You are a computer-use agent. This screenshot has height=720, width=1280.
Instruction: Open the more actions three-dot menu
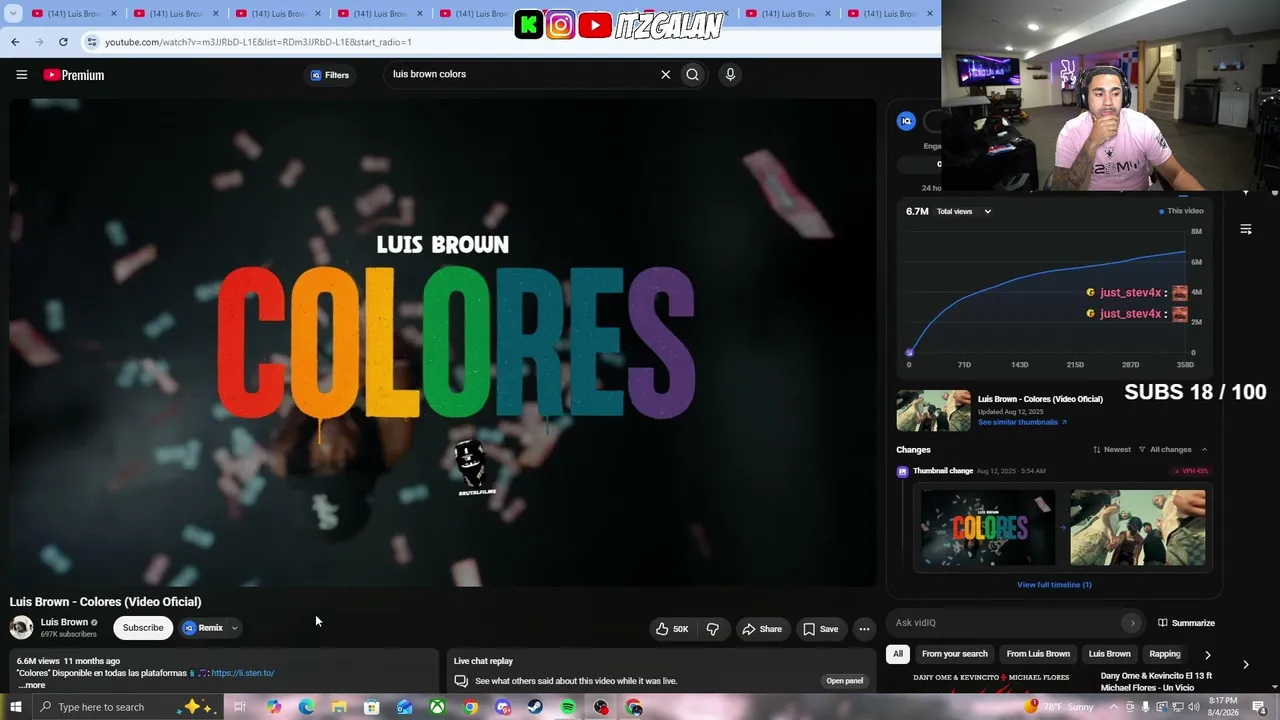pos(864,629)
